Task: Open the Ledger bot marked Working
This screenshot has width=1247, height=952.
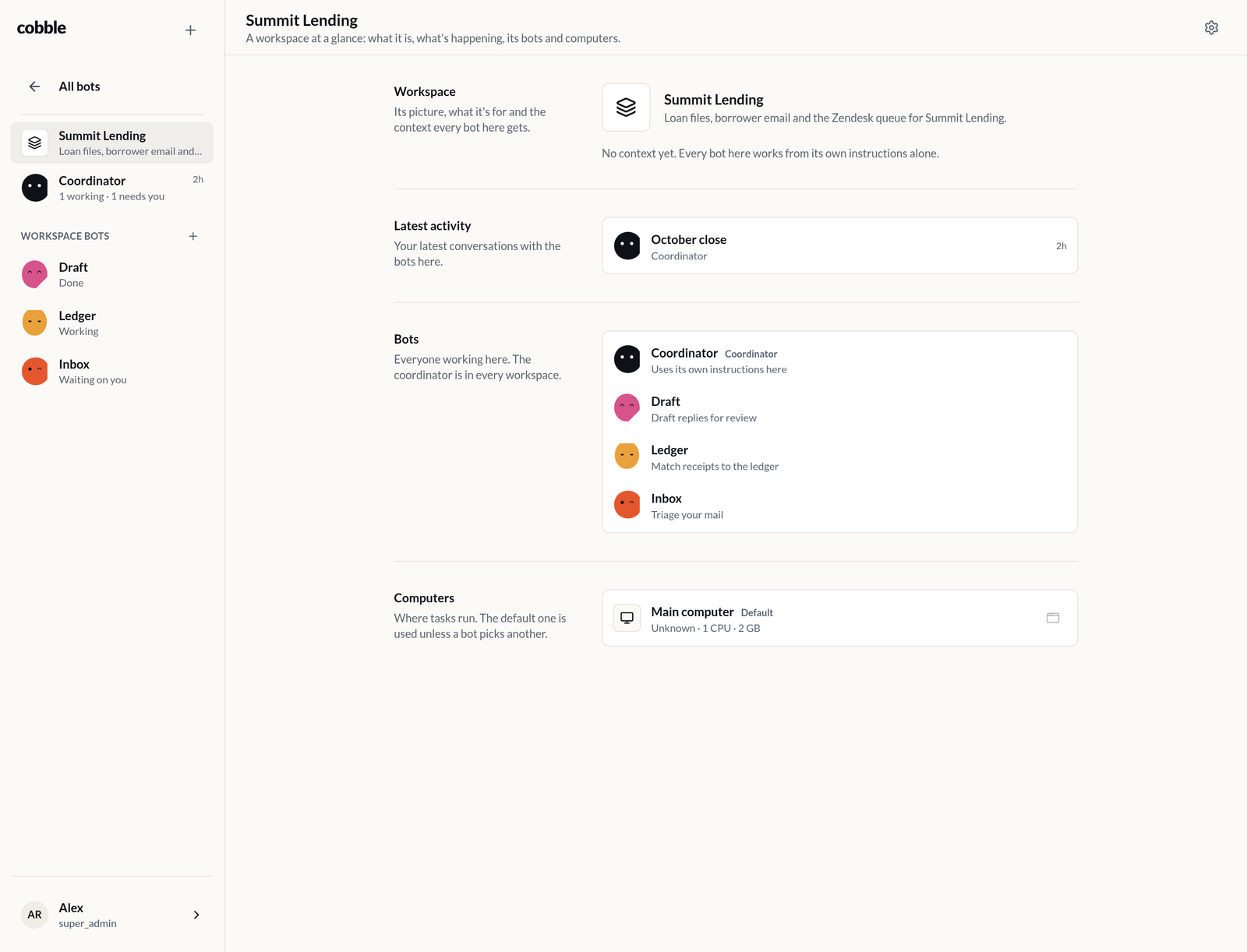Action: coord(112,323)
